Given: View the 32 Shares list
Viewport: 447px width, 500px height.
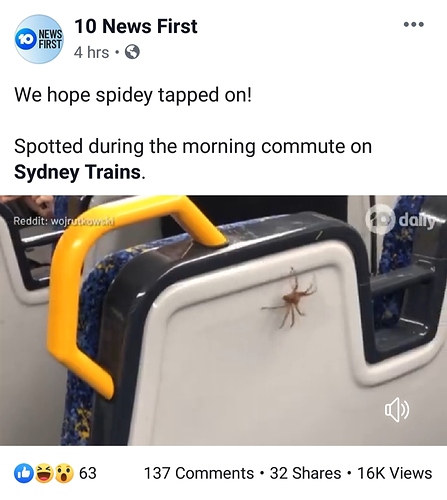Looking at the screenshot, I should [305, 473].
